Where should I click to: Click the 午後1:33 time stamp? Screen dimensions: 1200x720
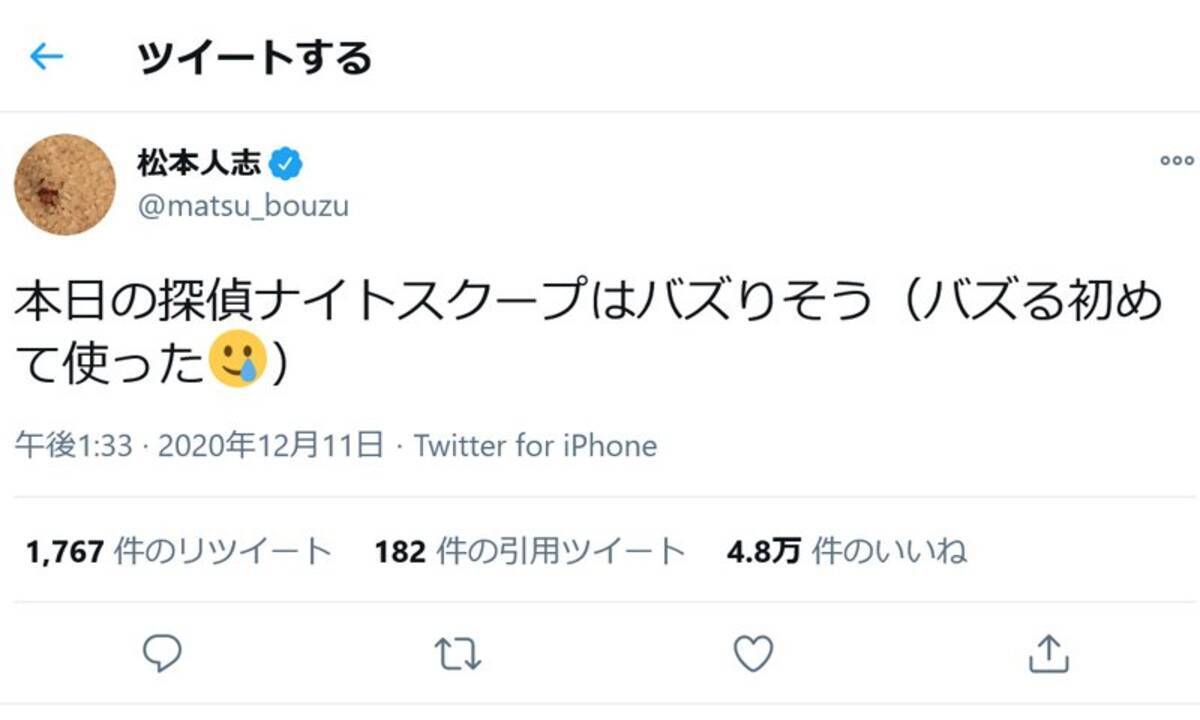tap(73, 445)
